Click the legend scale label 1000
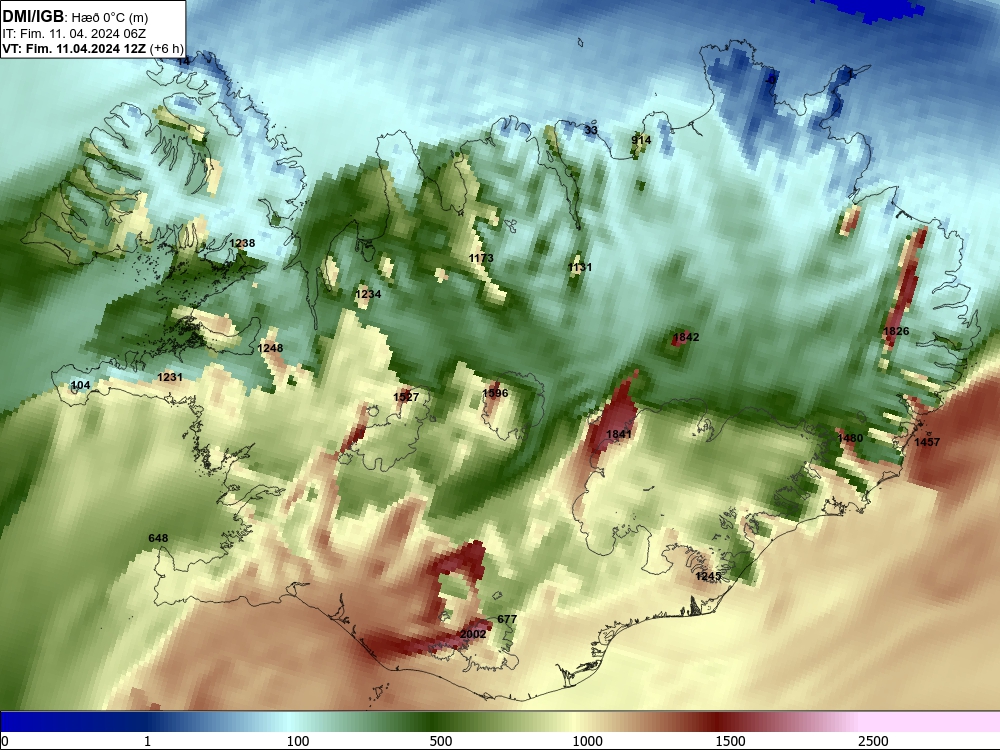This screenshot has width=1000, height=750. [587, 741]
